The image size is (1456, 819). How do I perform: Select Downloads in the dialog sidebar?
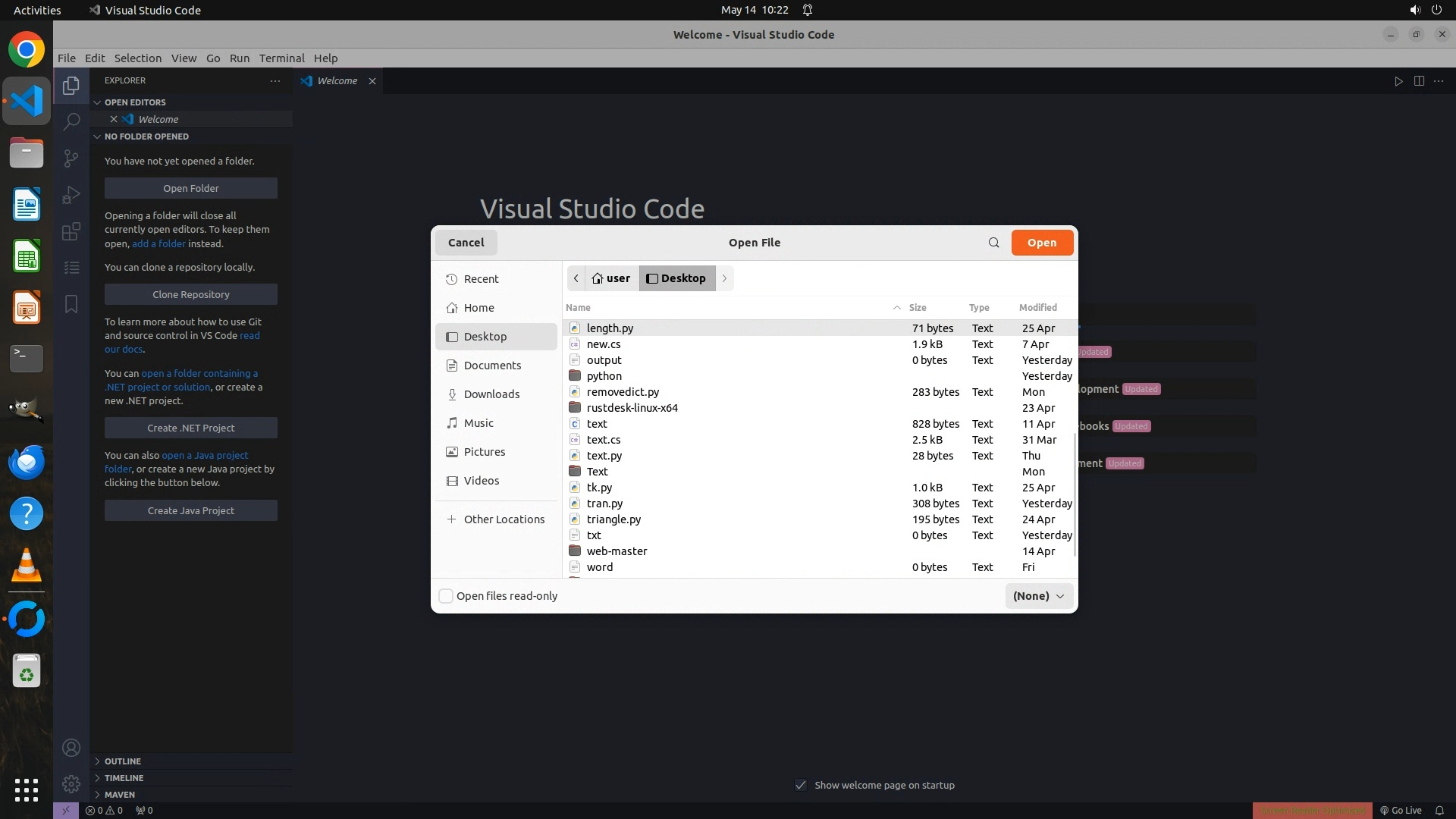click(x=491, y=394)
